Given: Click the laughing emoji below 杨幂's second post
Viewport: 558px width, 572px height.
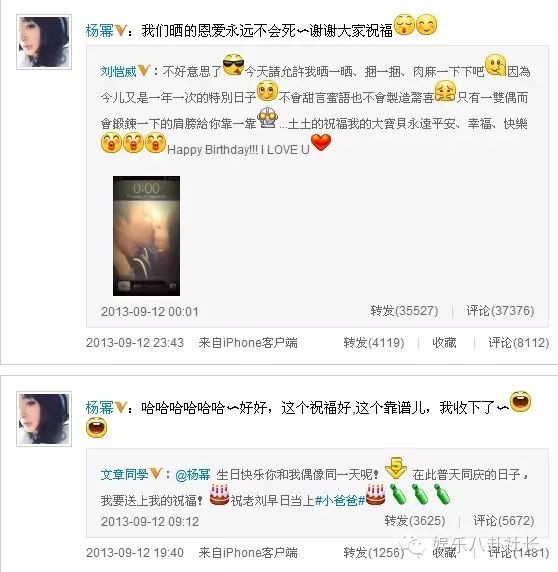Looking at the screenshot, I should [x=97, y=427].
